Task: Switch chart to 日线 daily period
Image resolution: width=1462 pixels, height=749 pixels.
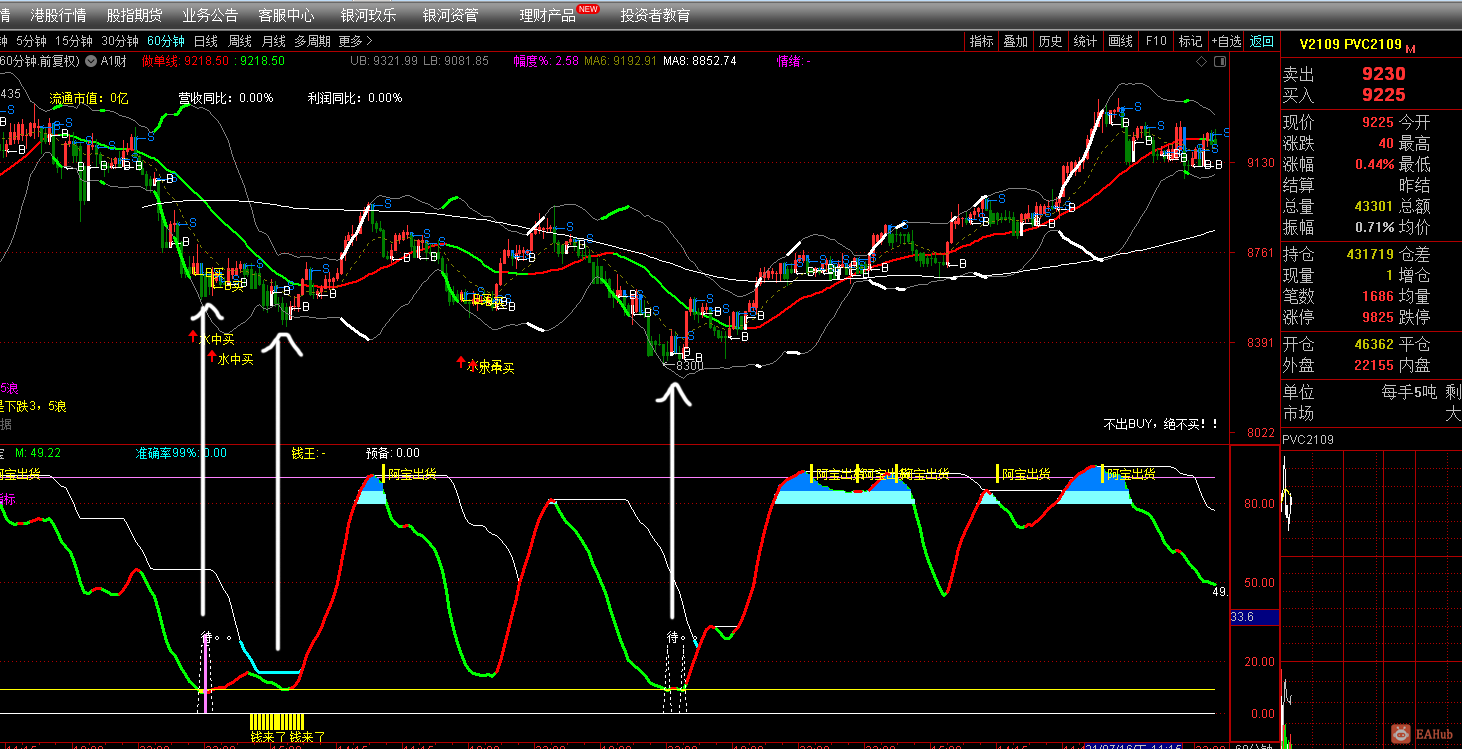Action: [205, 41]
